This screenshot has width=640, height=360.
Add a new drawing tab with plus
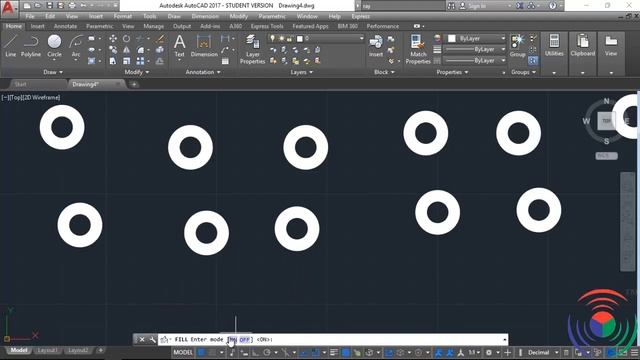[x=134, y=84]
